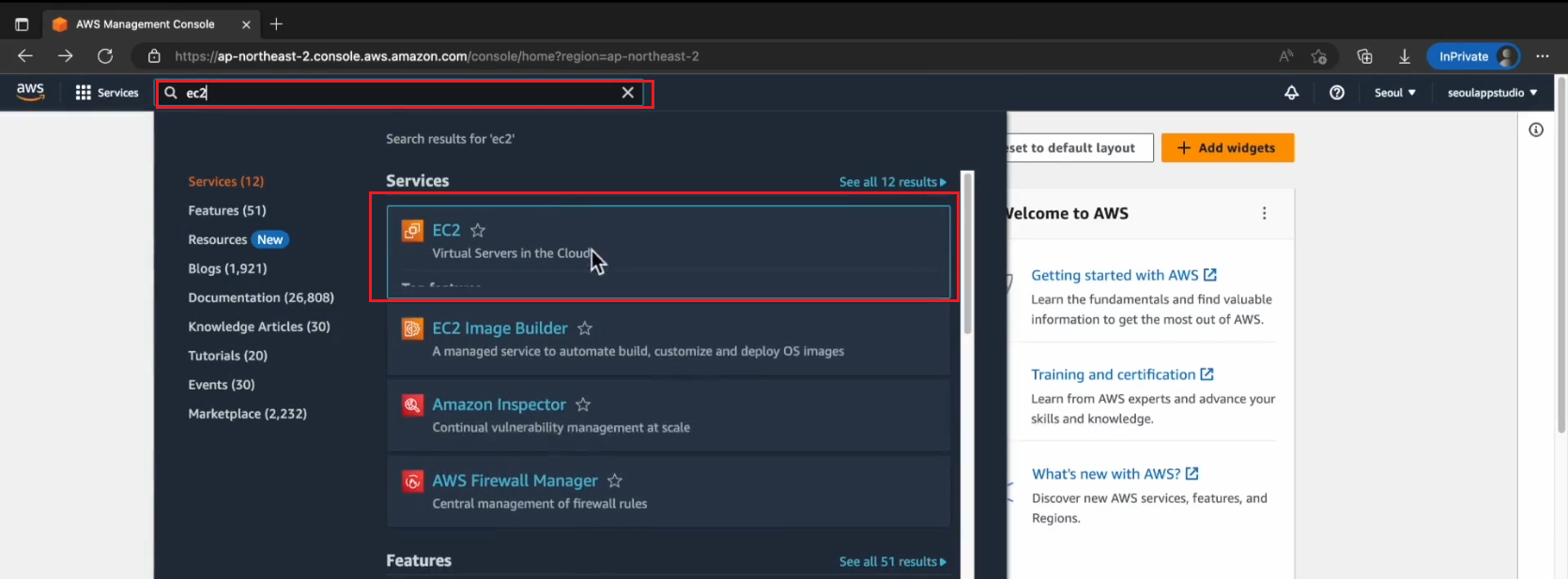Open What's new with AWS link
The height and width of the screenshot is (579, 1568).
[x=1115, y=474]
